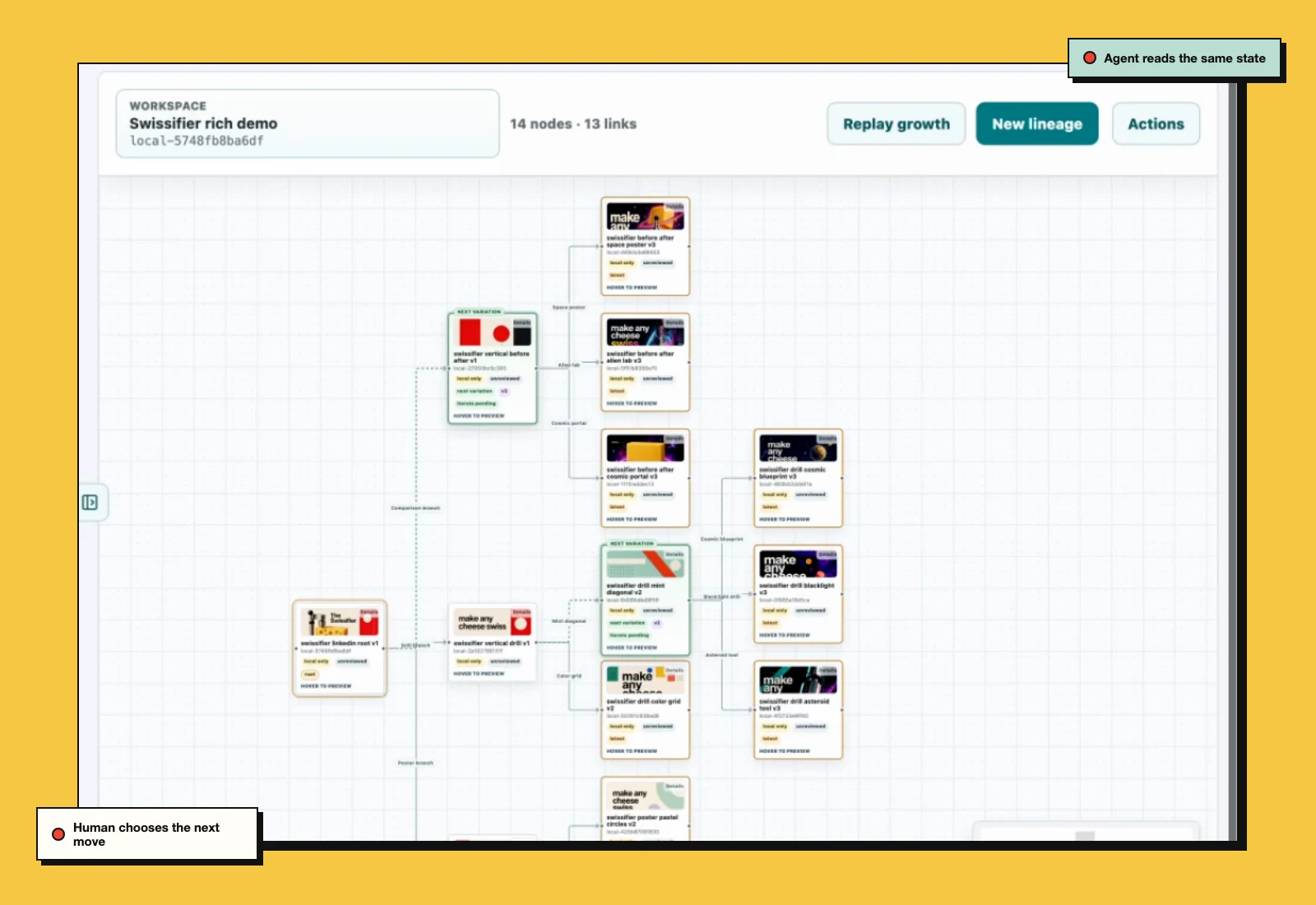
Task: Click 'local only' tag on asteroid tool v3 node
Action: pyautogui.click(x=775, y=727)
